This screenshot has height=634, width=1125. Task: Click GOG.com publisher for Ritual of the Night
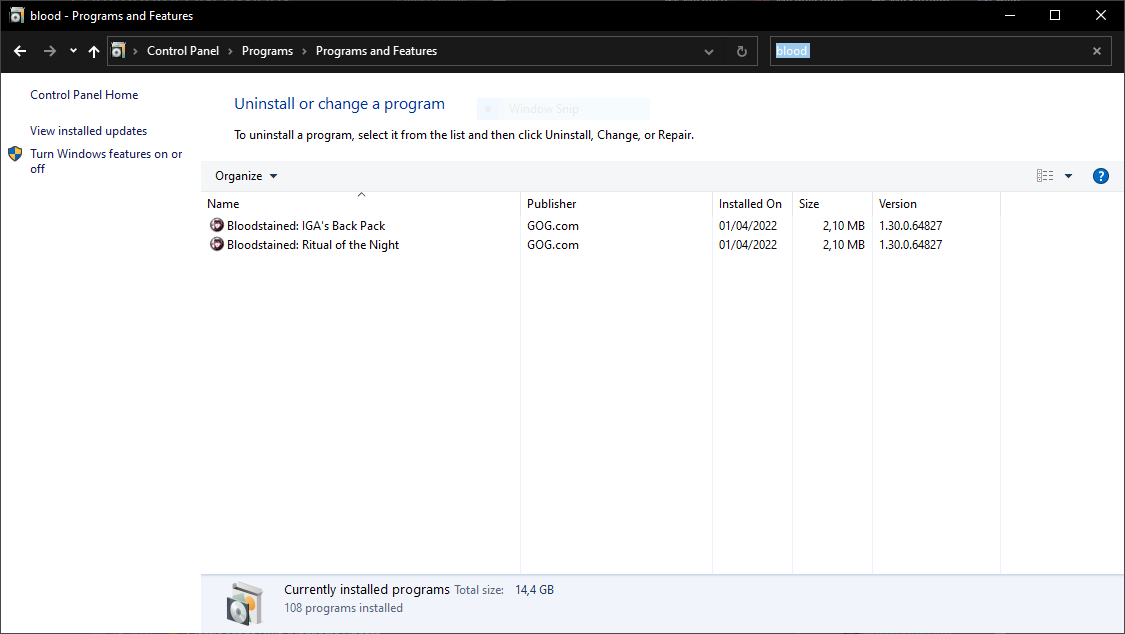(552, 245)
